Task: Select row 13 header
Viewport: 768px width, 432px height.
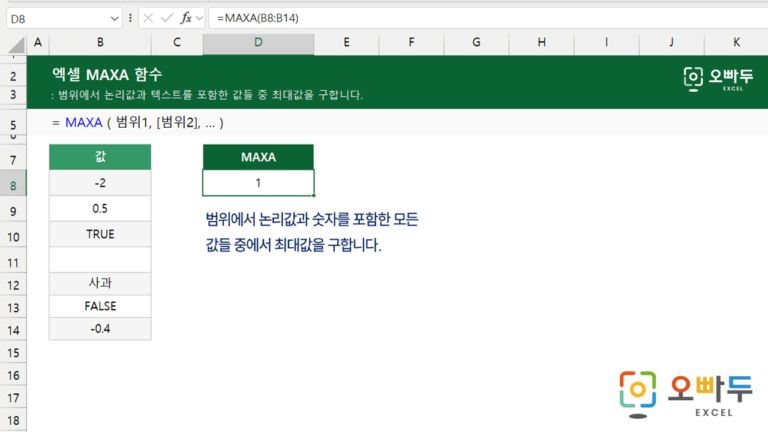Action: (13, 308)
